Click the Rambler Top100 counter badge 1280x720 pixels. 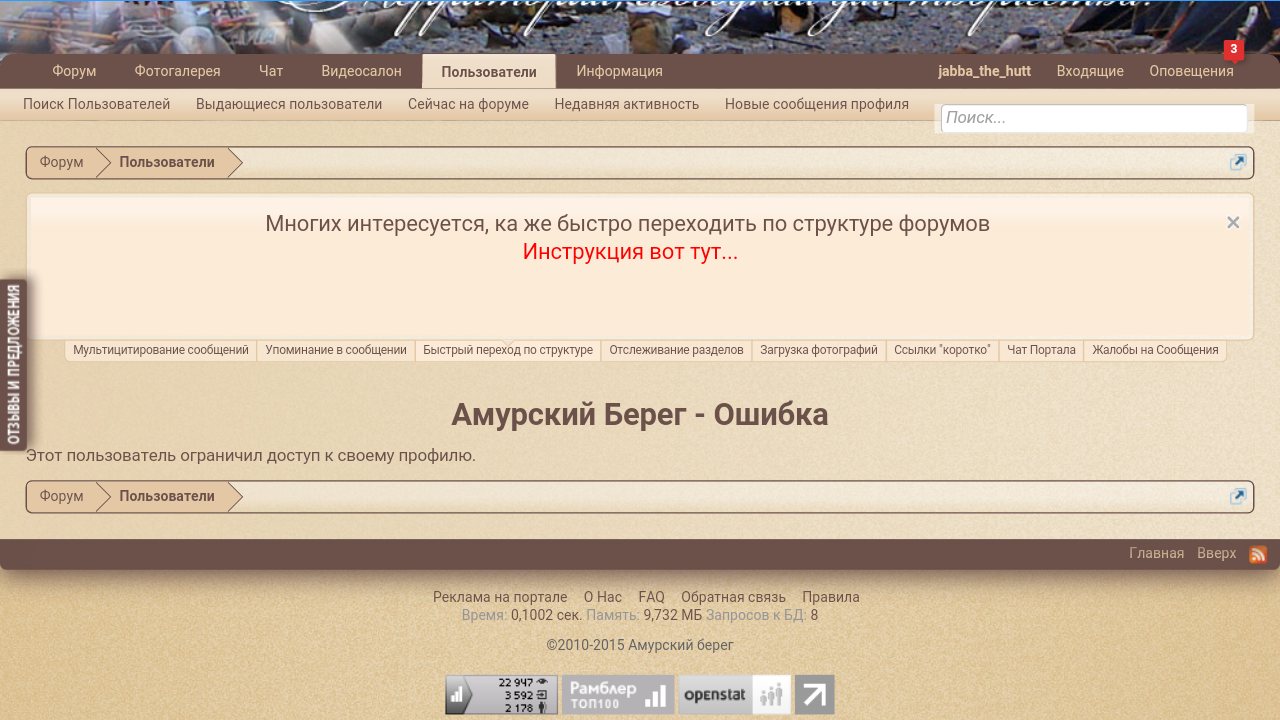(618, 695)
